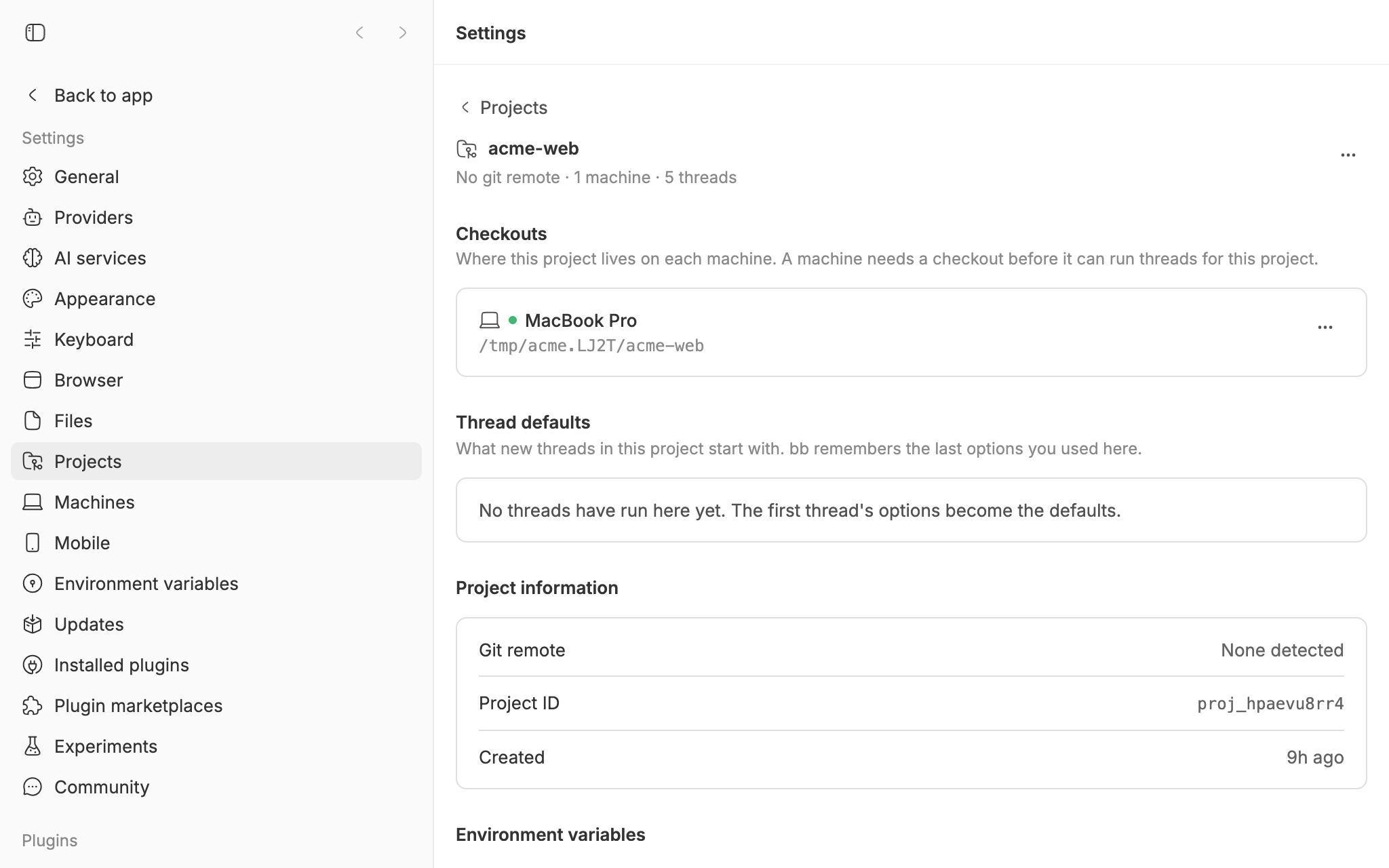Screen dimensions: 1389x868
Task: Select Keyboard in the settings sidebar
Action: click(216, 339)
